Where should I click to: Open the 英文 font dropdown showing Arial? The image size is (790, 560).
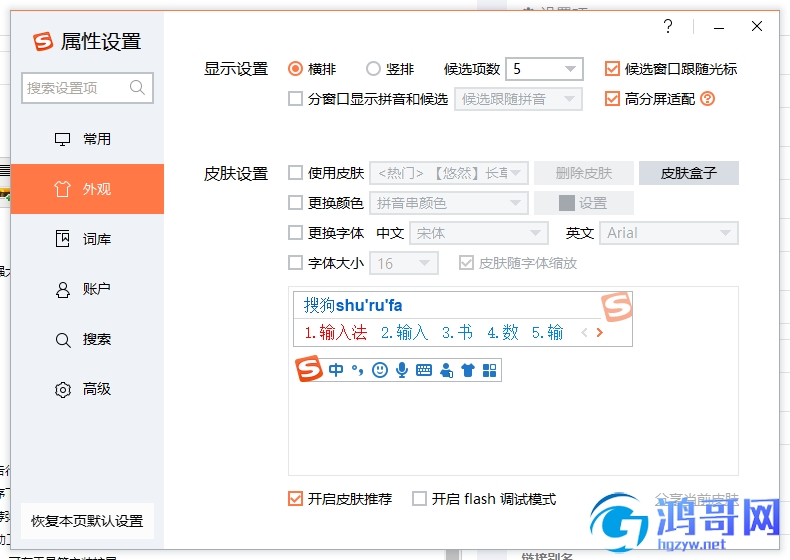pyautogui.click(x=669, y=233)
